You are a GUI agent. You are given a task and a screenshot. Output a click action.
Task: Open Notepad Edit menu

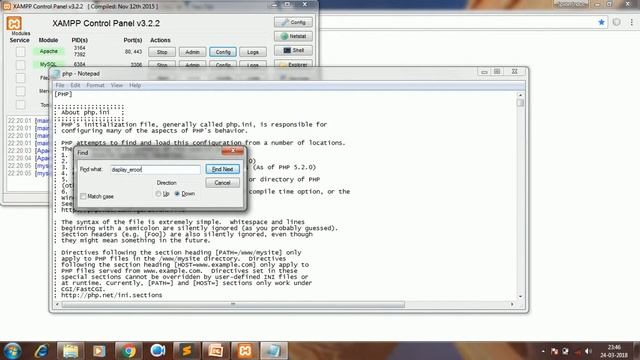click(x=75, y=85)
